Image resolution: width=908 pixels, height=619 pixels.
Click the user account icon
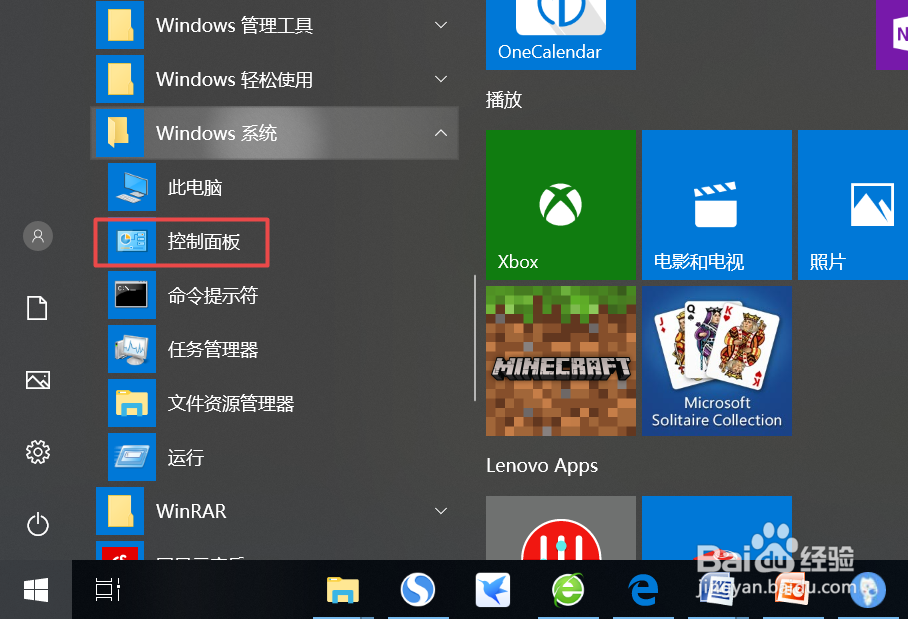point(38,236)
